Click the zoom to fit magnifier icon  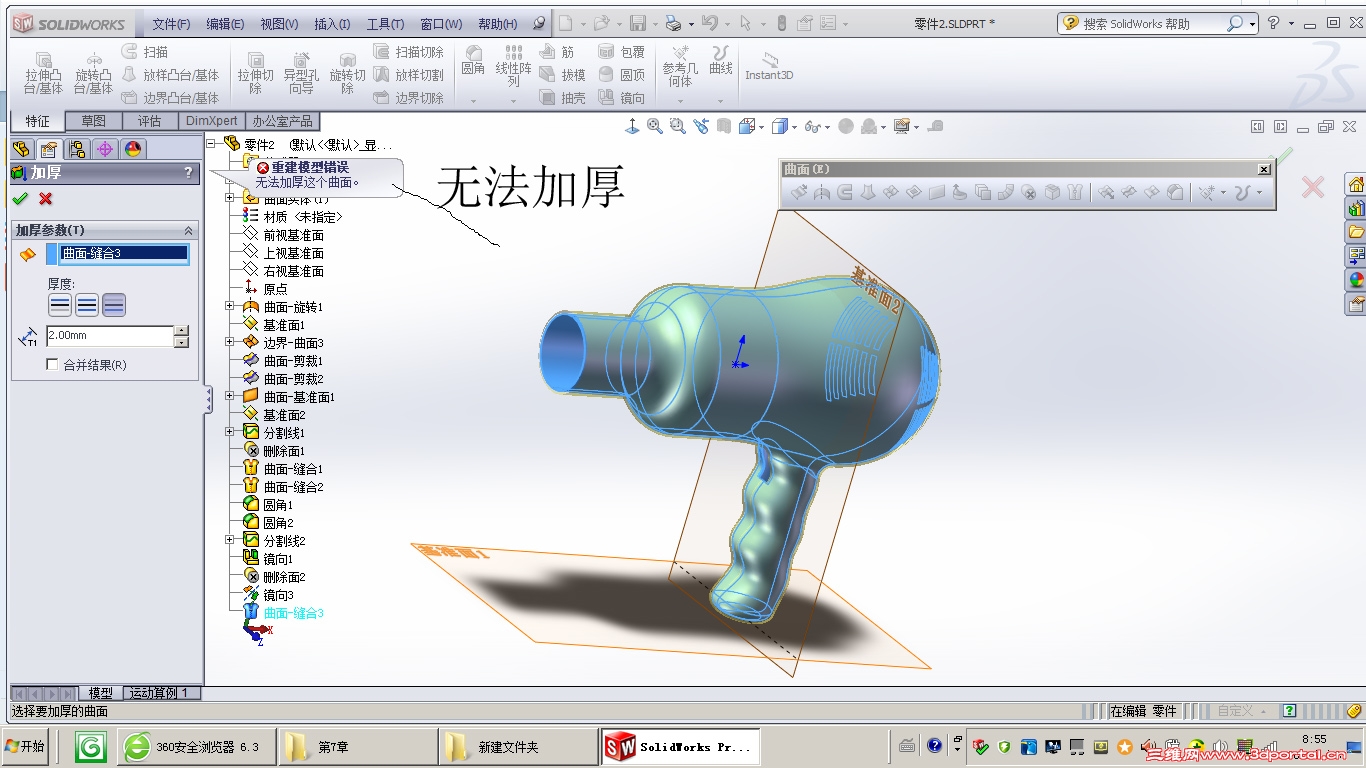(x=655, y=126)
